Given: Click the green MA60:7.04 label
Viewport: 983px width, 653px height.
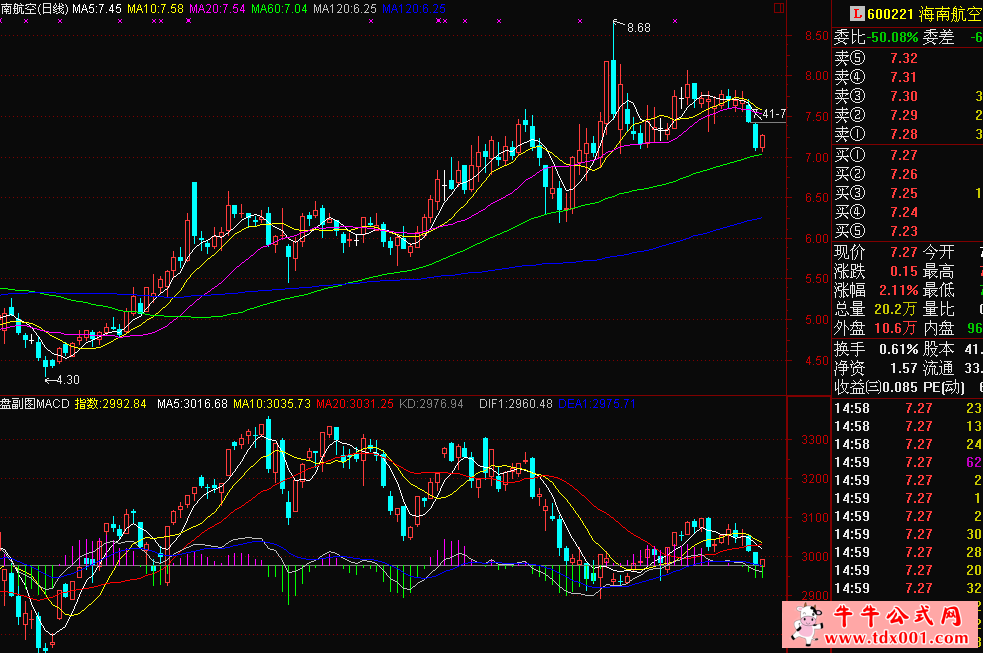Looking at the screenshot, I should click(279, 9).
